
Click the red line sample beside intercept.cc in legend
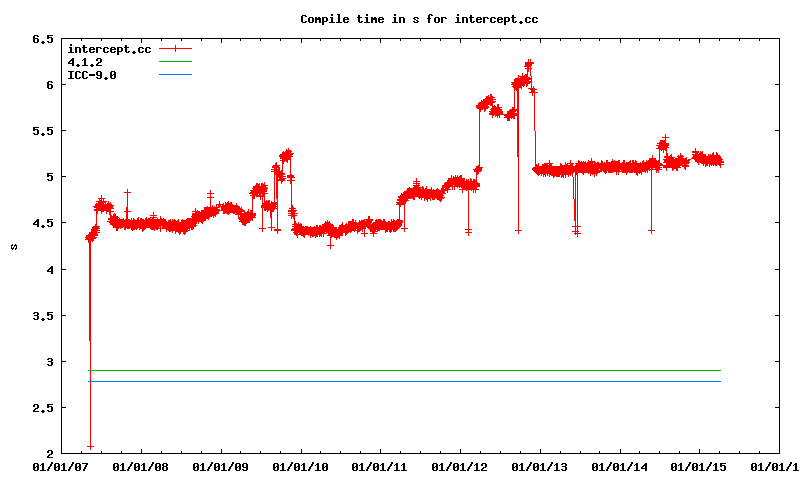[x=174, y=49]
